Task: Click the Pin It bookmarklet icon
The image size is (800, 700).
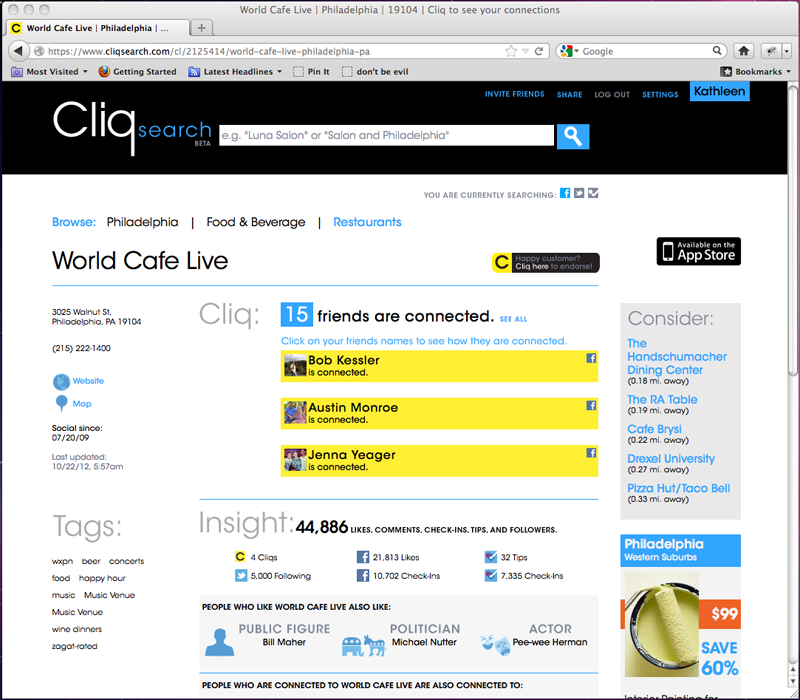Action: tap(296, 71)
